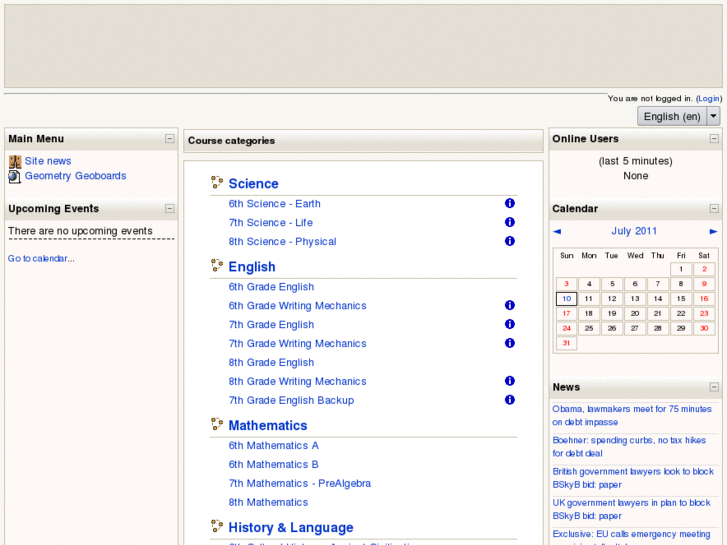
Task: Collapse the News block
Action: pos(714,387)
